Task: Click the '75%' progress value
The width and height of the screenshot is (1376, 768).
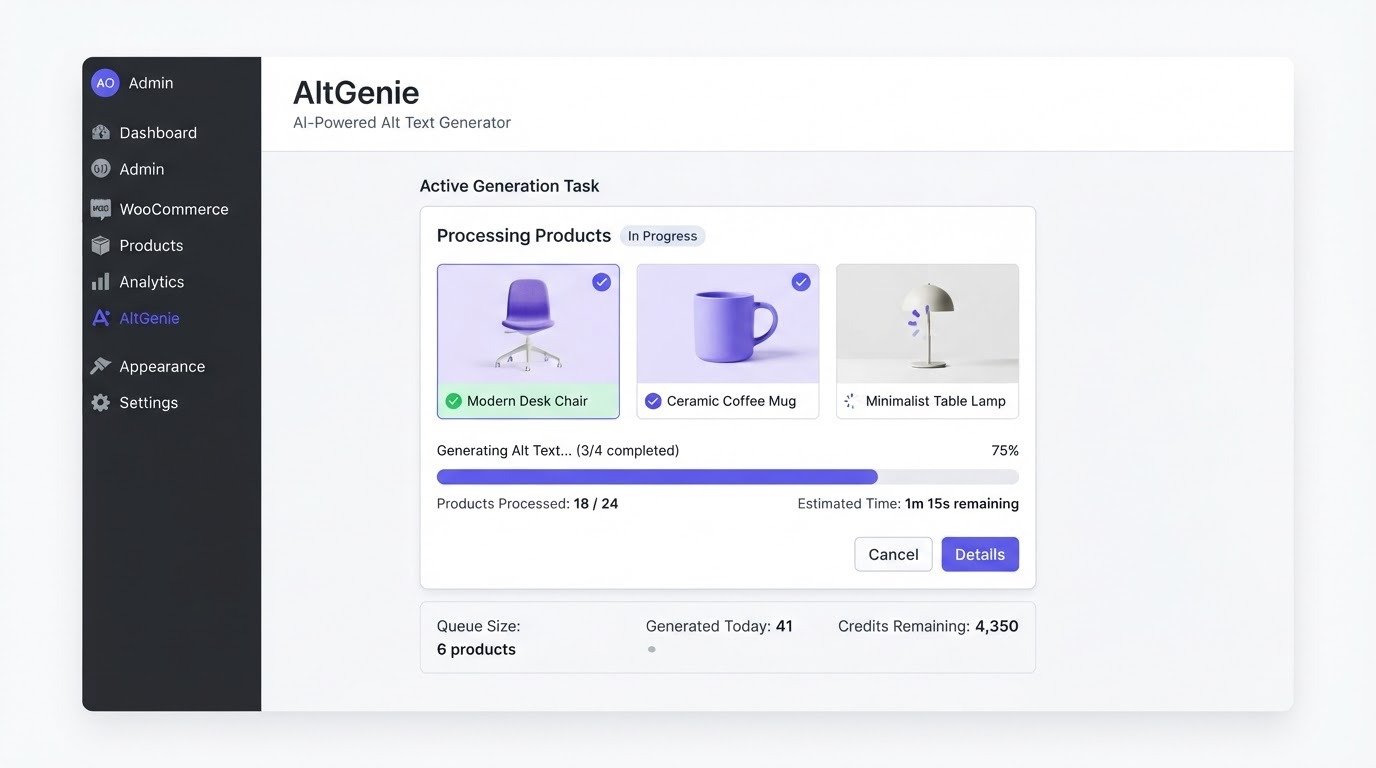Action: 1005,451
